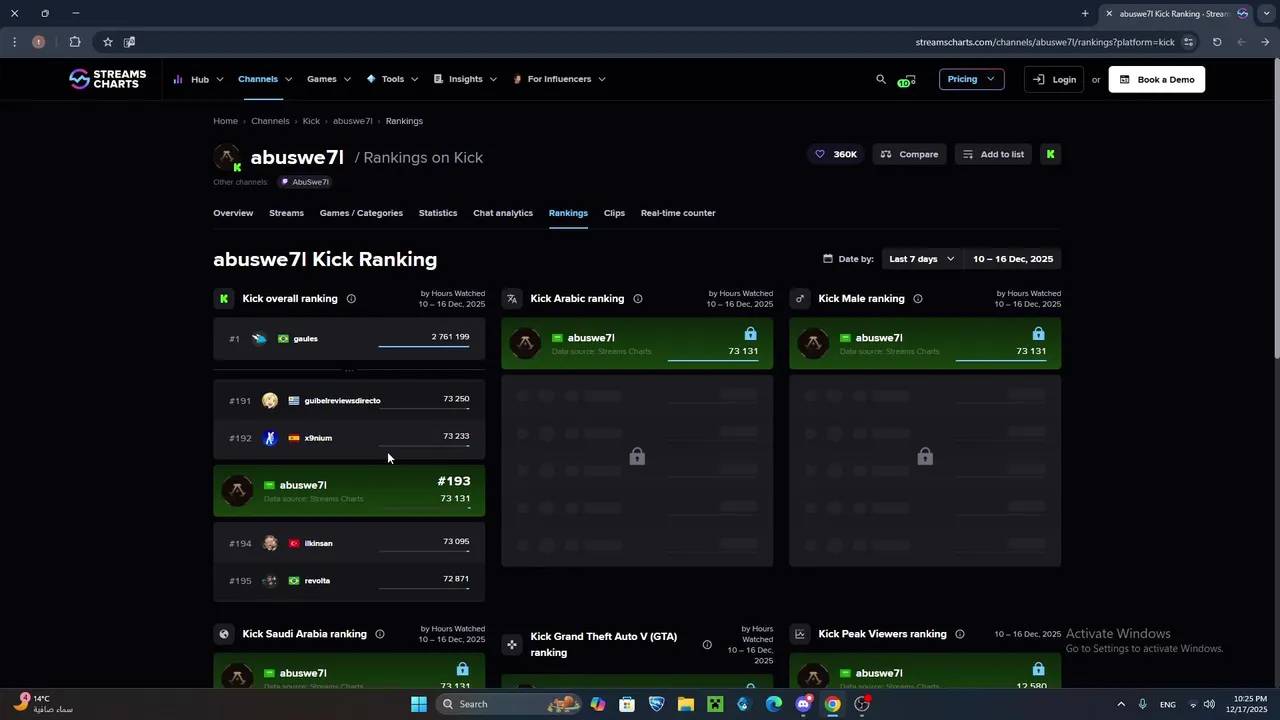Click the abuswe7l avatar in rank #193 row
The height and width of the screenshot is (720, 1280).
(x=237, y=491)
